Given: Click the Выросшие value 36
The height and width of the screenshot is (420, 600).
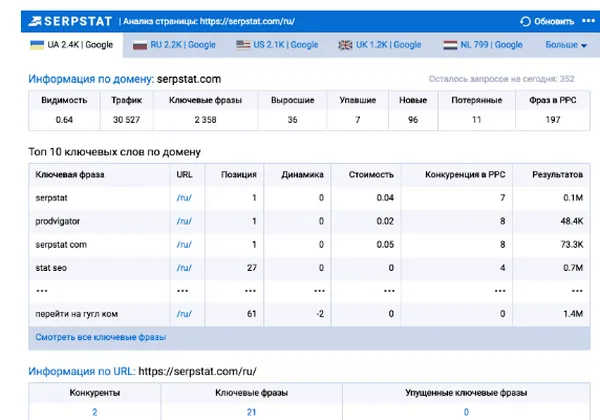Looking at the screenshot, I should [292, 120].
